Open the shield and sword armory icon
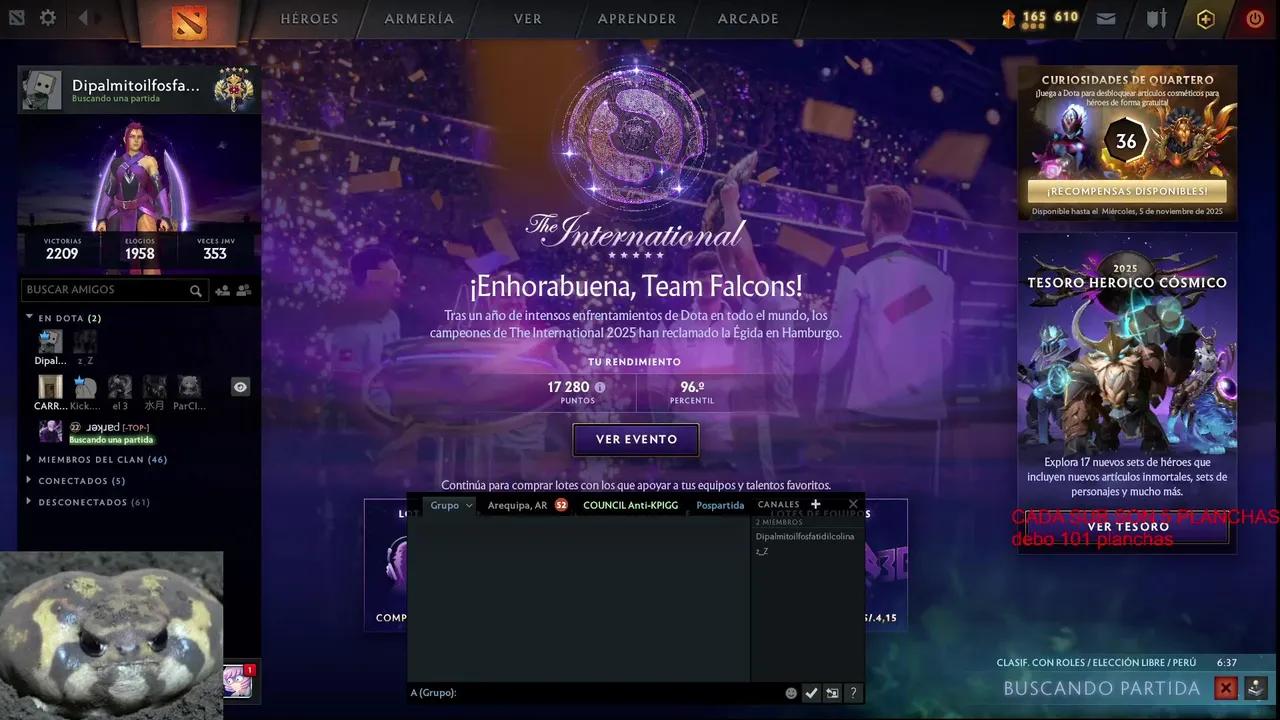The image size is (1280, 720). click(1156, 18)
